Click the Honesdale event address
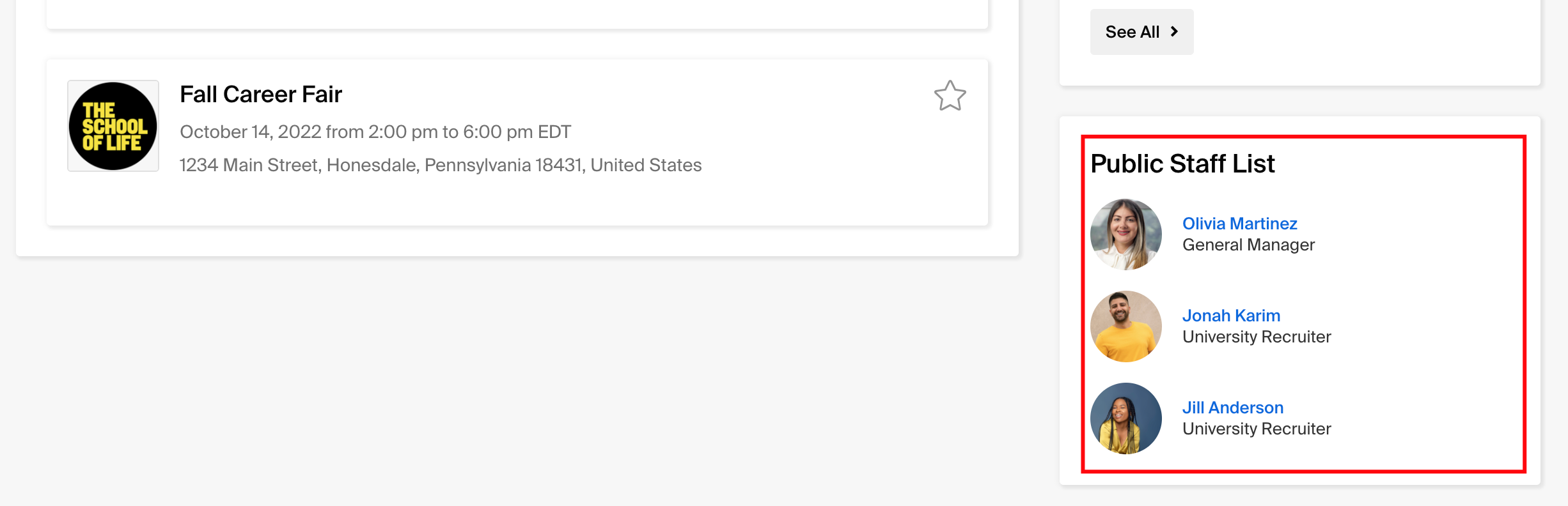The width and height of the screenshot is (1568, 506). pos(441,165)
